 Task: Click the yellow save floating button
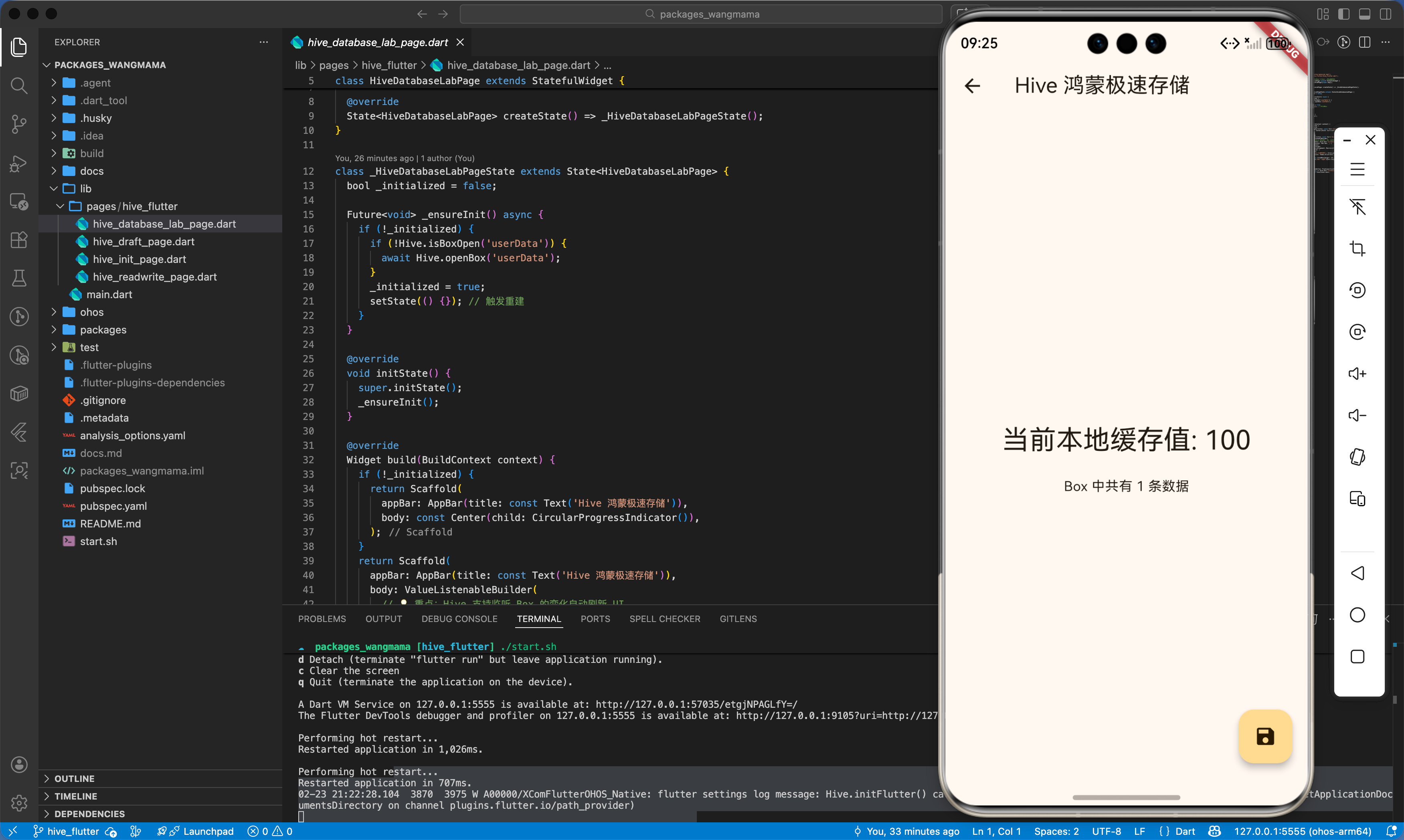tap(1265, 737)
